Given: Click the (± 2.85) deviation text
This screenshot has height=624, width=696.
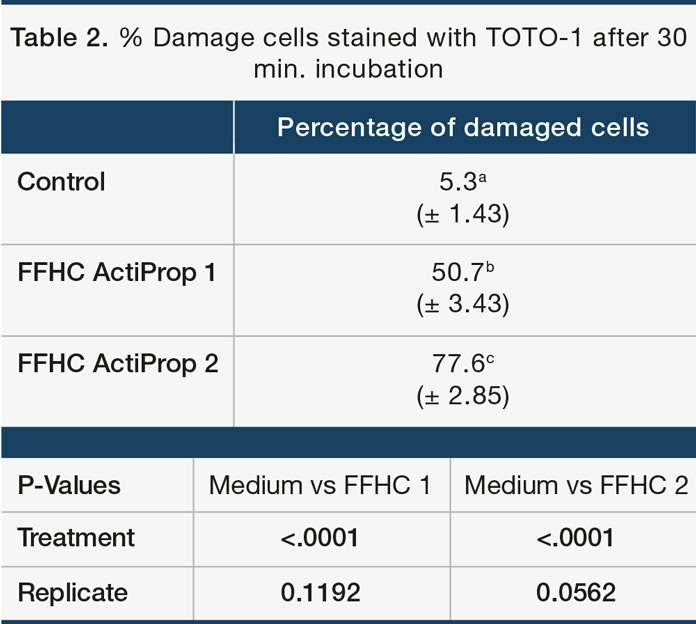Looking at the screenshot, I should (463, 396).
